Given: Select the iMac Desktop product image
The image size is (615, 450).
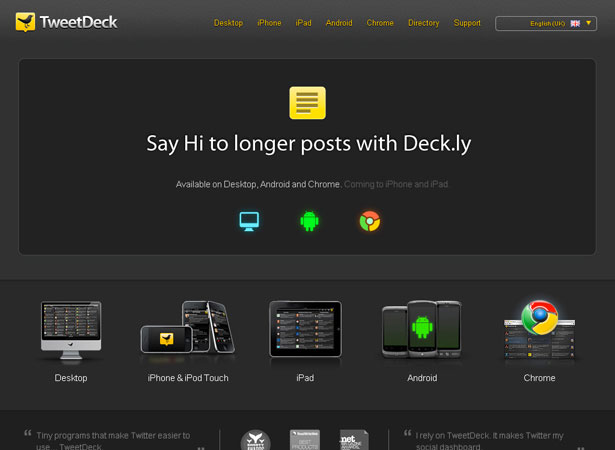Looking at the screenshot, I should [x=71, y=330].
